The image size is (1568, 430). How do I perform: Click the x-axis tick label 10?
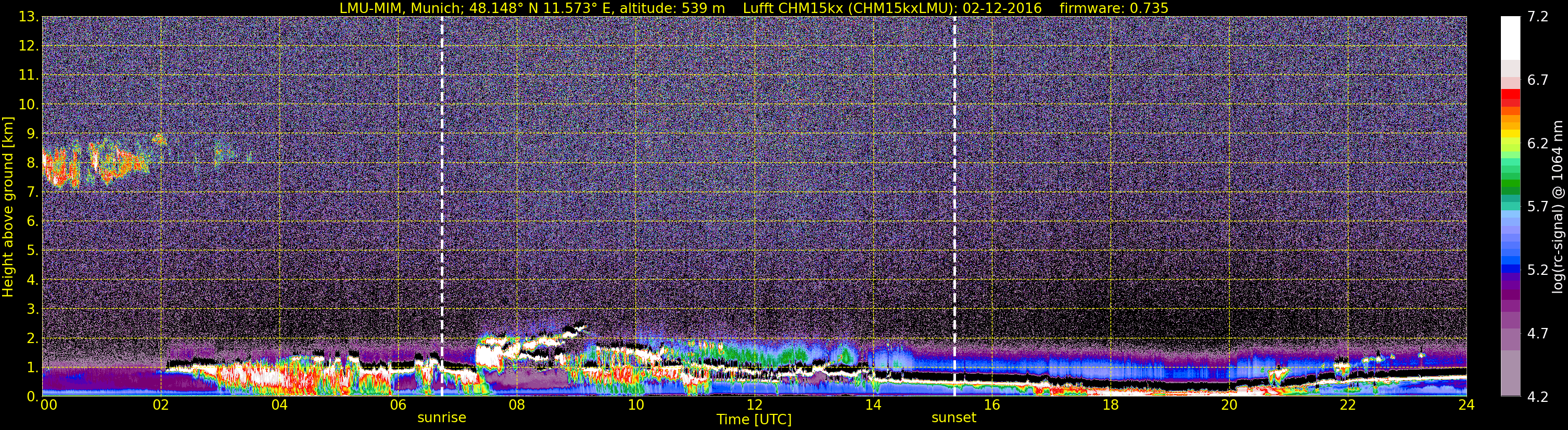click(x=635, y=405)
